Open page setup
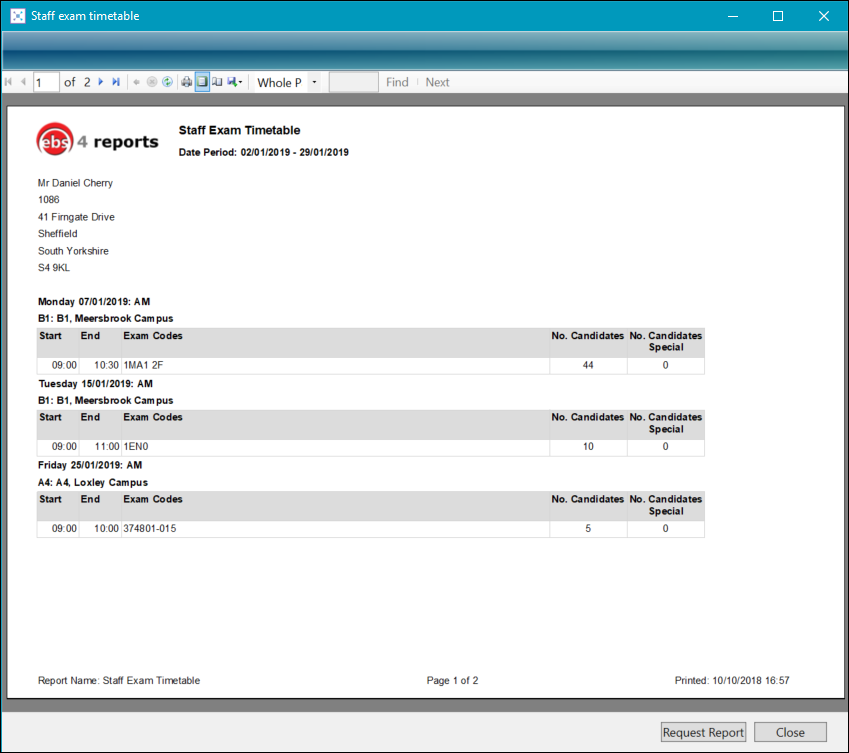The height and width of the screenshot is (753, 849). 217,82
